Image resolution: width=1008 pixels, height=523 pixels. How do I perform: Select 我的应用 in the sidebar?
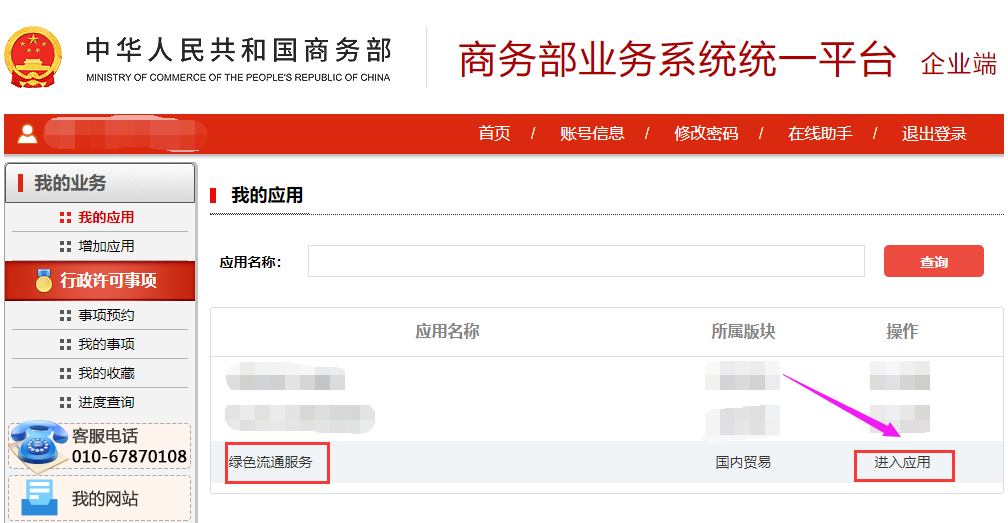(x=106, y=218)
